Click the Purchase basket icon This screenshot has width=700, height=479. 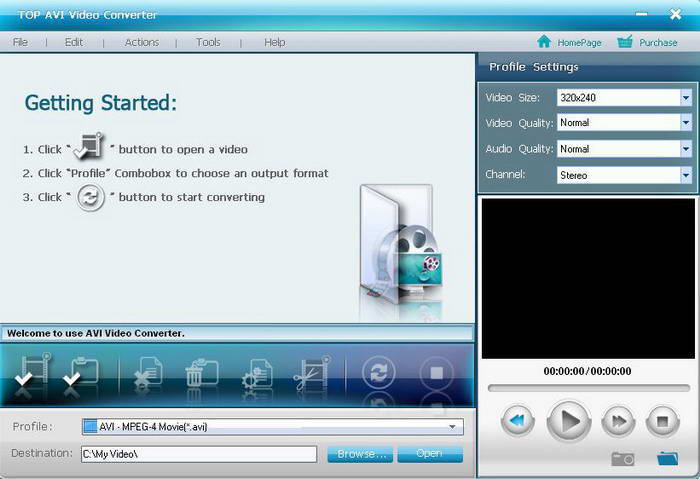click(625, 42)
